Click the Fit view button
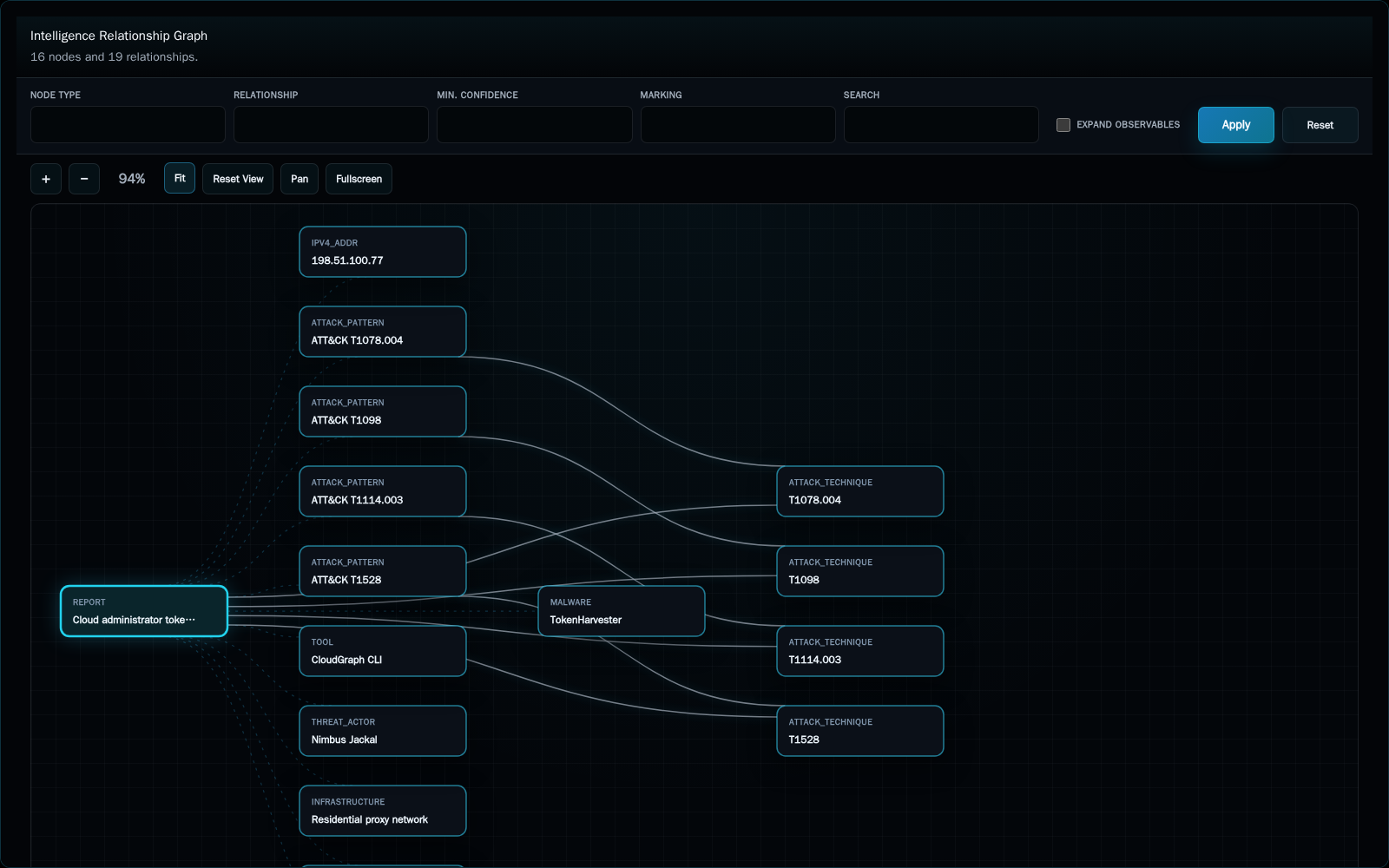The width and height of the screenshot is (1389, 868). pos(180,178)
